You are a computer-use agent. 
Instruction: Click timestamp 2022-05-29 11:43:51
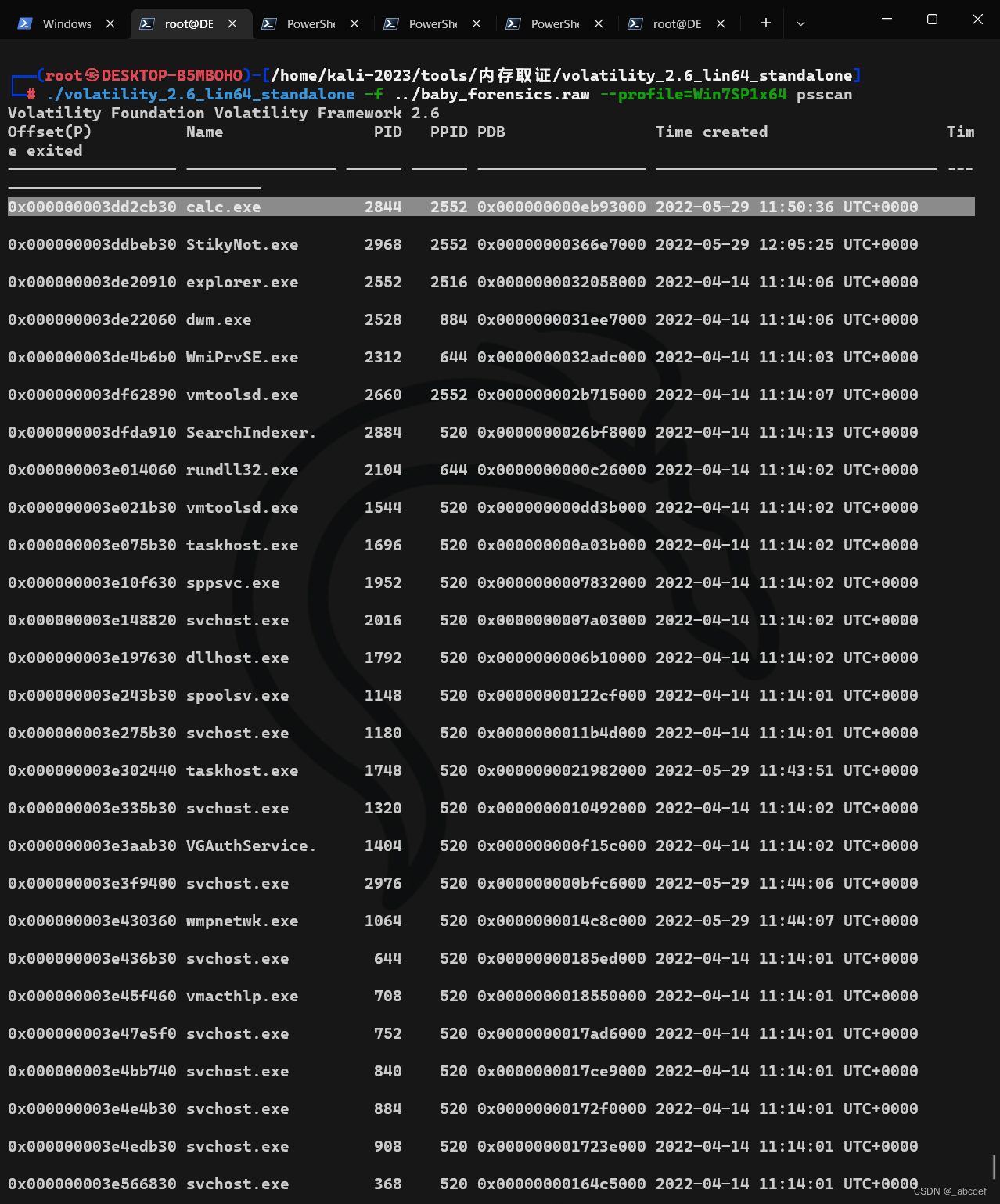(745, 770)
